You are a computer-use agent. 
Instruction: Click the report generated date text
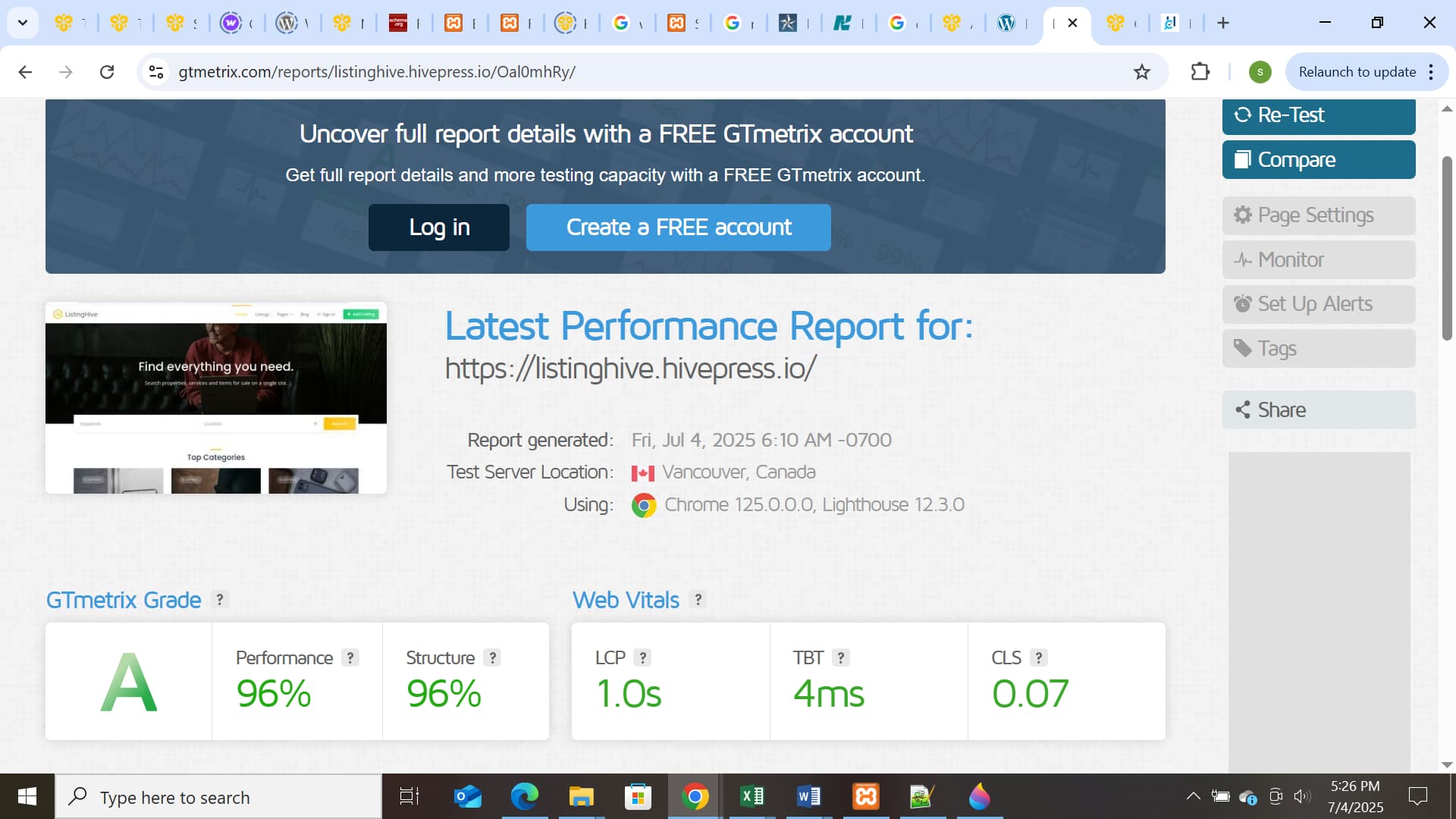(x=761, y=441)
